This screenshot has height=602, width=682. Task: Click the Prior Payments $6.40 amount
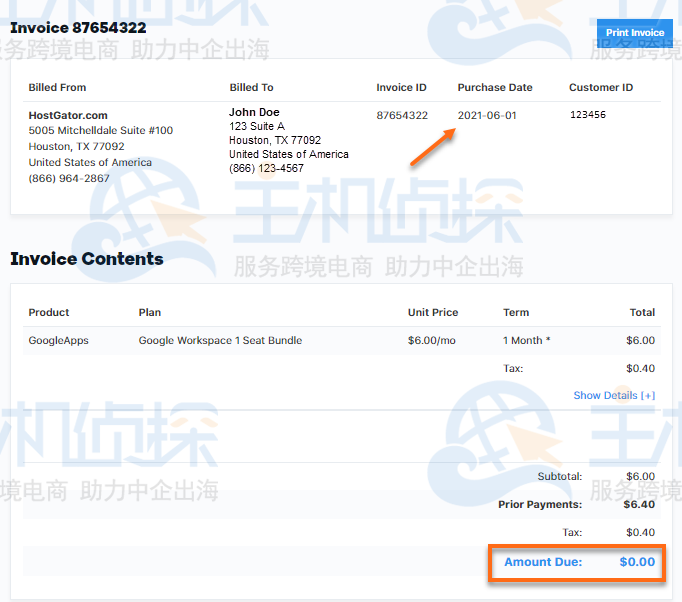coord(639,504)
